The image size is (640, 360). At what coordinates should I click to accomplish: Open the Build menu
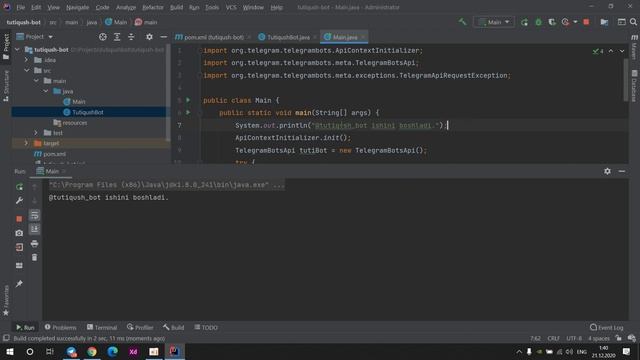[x=176, y=7]
